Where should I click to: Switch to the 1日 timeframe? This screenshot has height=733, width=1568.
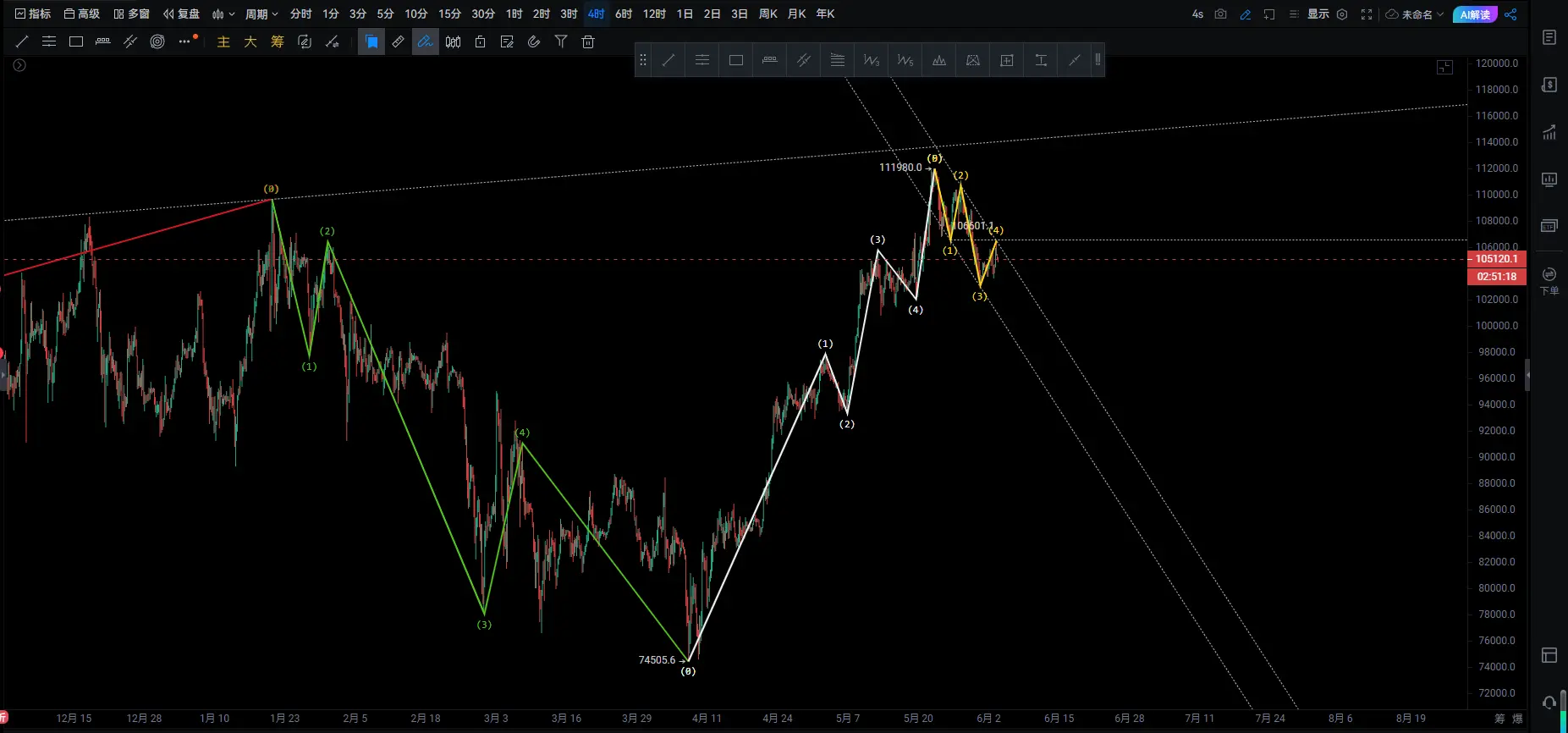685,14
